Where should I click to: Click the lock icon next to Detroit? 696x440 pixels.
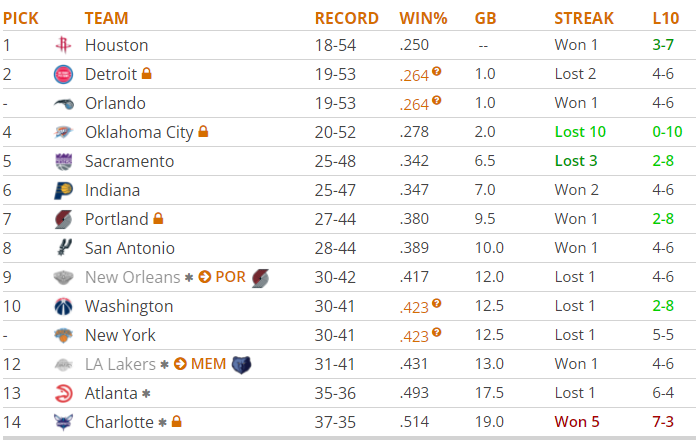[x=146, y=73]
